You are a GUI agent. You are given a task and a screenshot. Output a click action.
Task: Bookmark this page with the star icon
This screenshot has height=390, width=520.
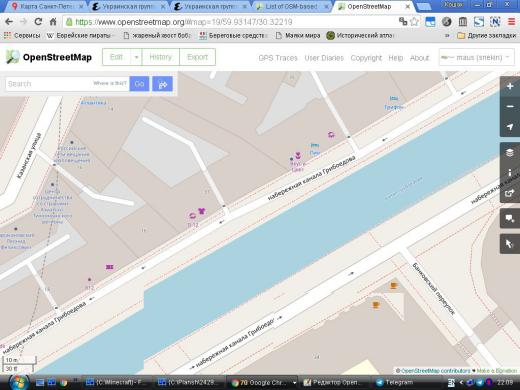click(x=414, y=22)
